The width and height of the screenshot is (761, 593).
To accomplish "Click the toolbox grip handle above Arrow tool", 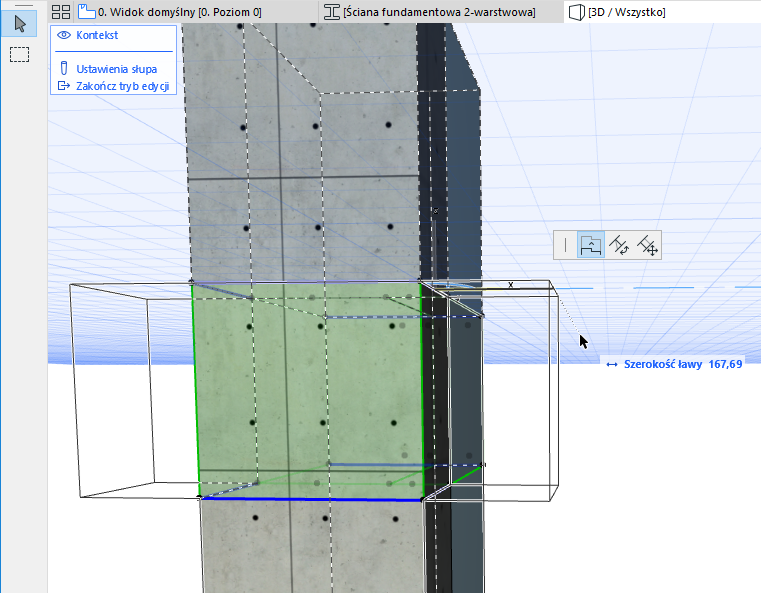I will point(23,4).
